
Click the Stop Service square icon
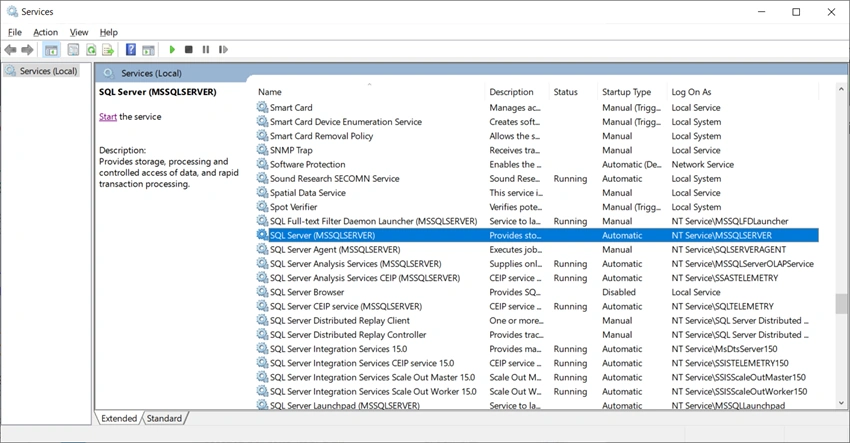tap(189, 49)
